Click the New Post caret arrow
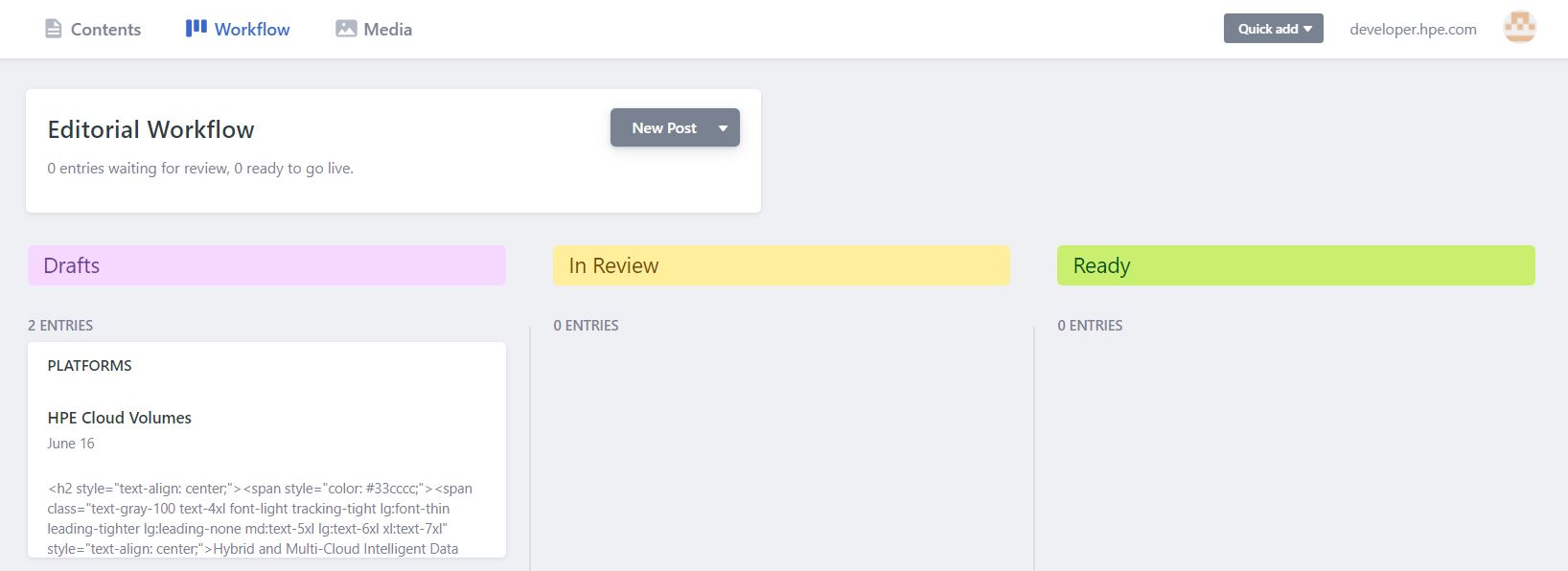Viewport: 1568px width, 571px height. tap(723, 128)
